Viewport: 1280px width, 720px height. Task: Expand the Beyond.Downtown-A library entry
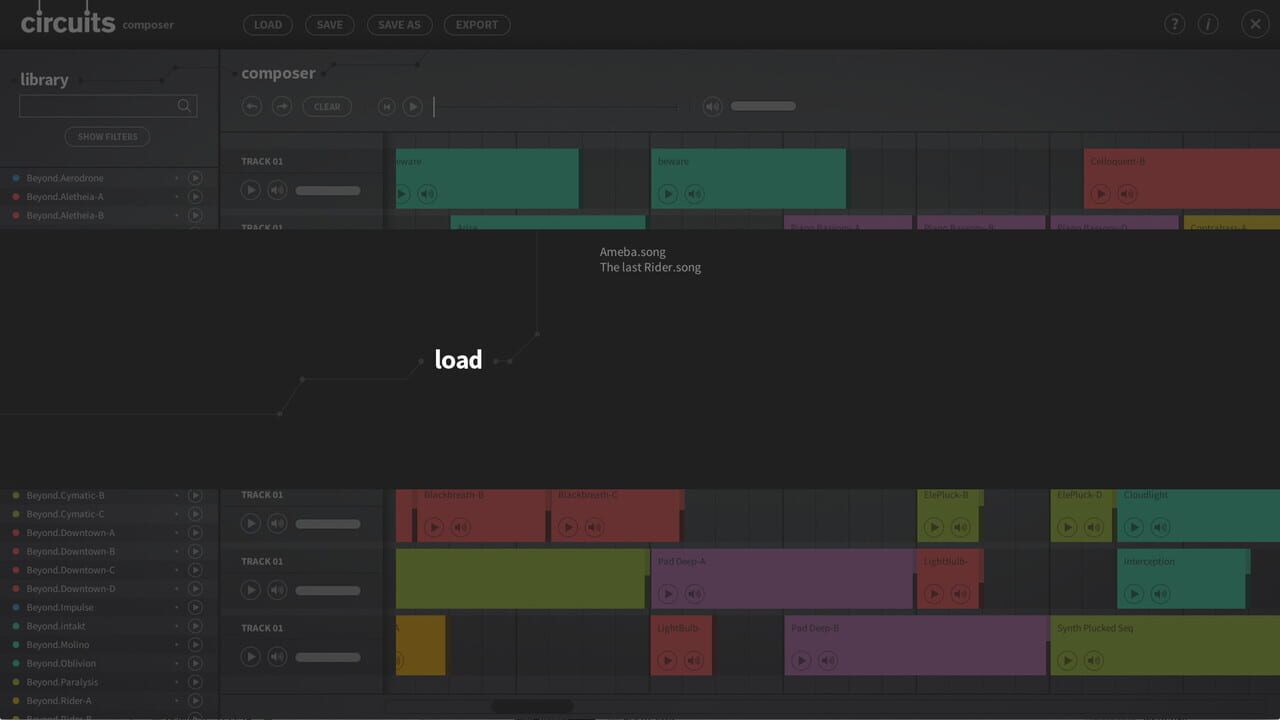click(x=176, y=532)
